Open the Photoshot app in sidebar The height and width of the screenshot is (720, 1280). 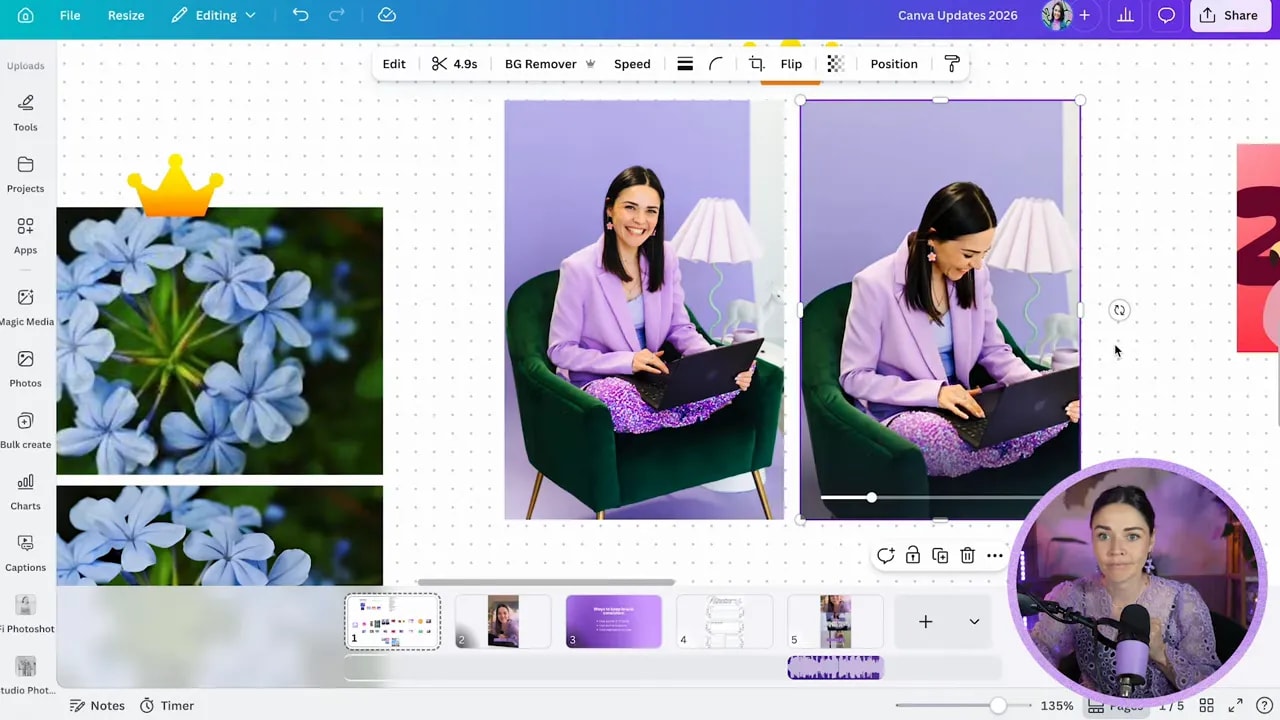coord(26,614)
